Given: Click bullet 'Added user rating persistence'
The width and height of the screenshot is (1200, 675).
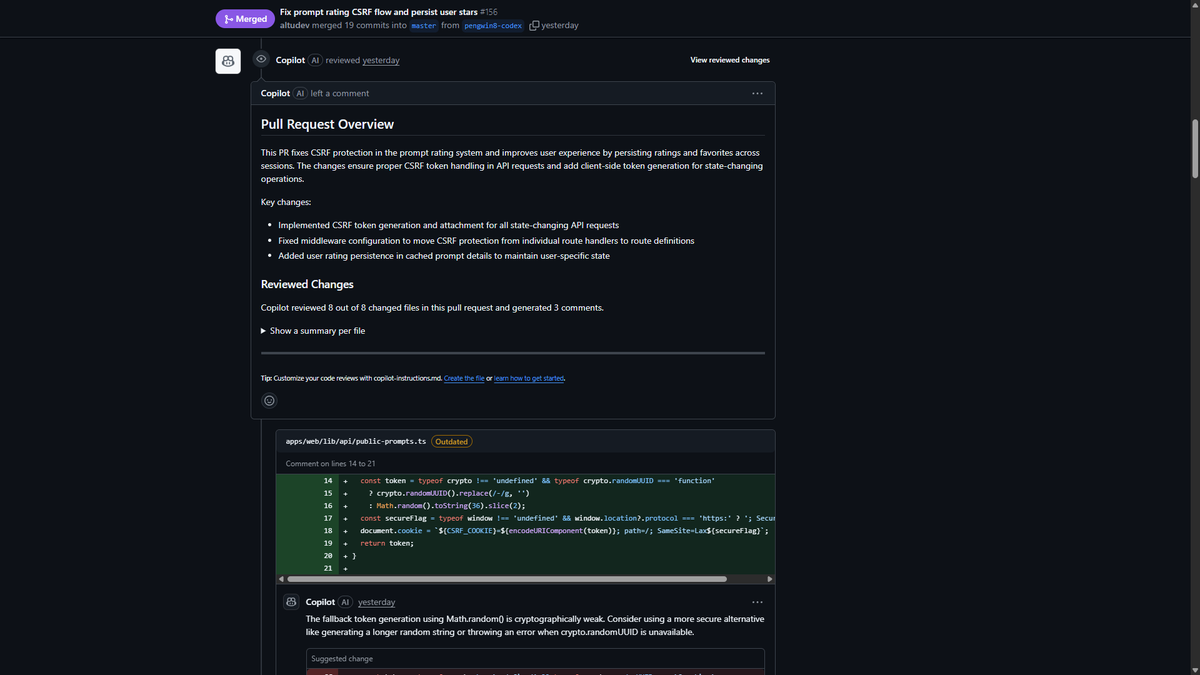Looking at the screenshot, I should click(444, 256).
